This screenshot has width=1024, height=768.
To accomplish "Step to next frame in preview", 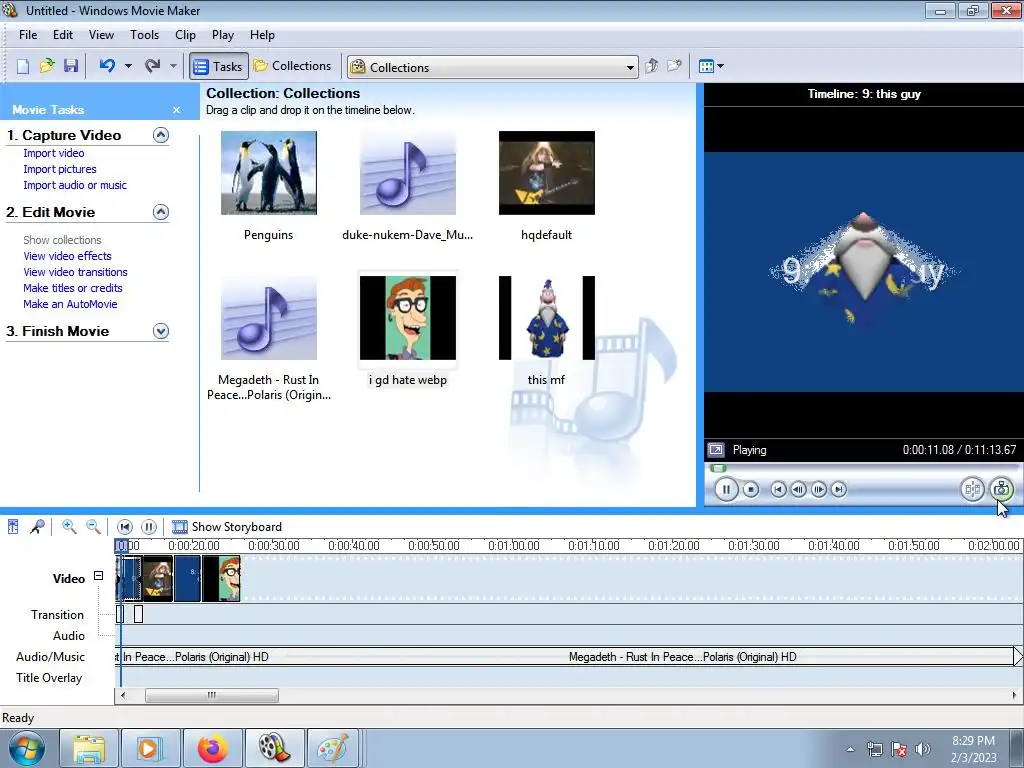I will pyautogui.click(x=818, y=489).
